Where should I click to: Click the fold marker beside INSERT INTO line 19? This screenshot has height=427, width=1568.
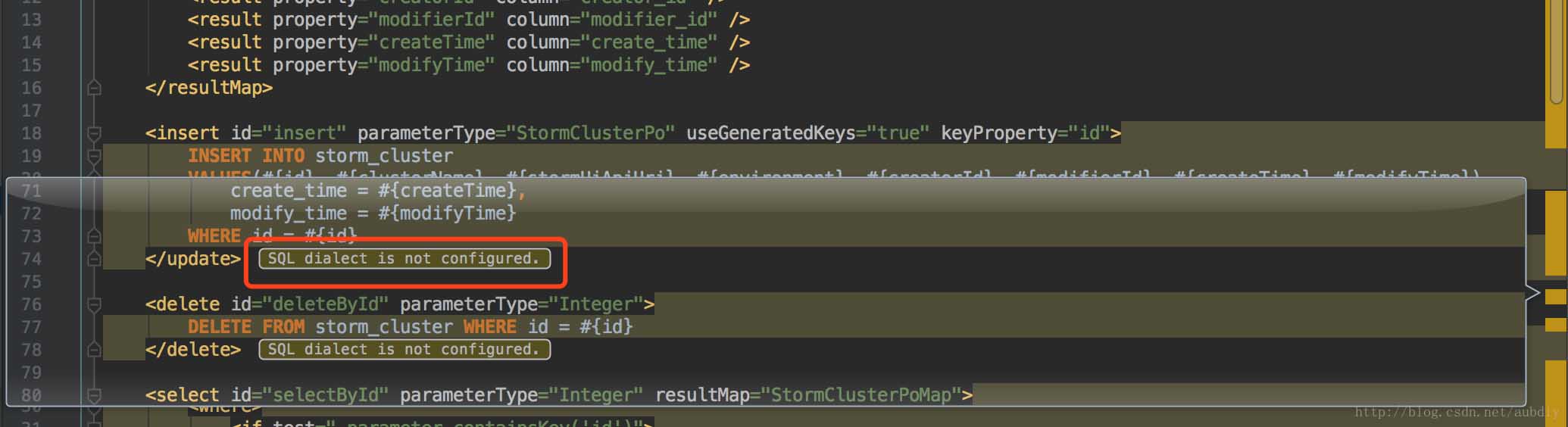tap(94, 157)
